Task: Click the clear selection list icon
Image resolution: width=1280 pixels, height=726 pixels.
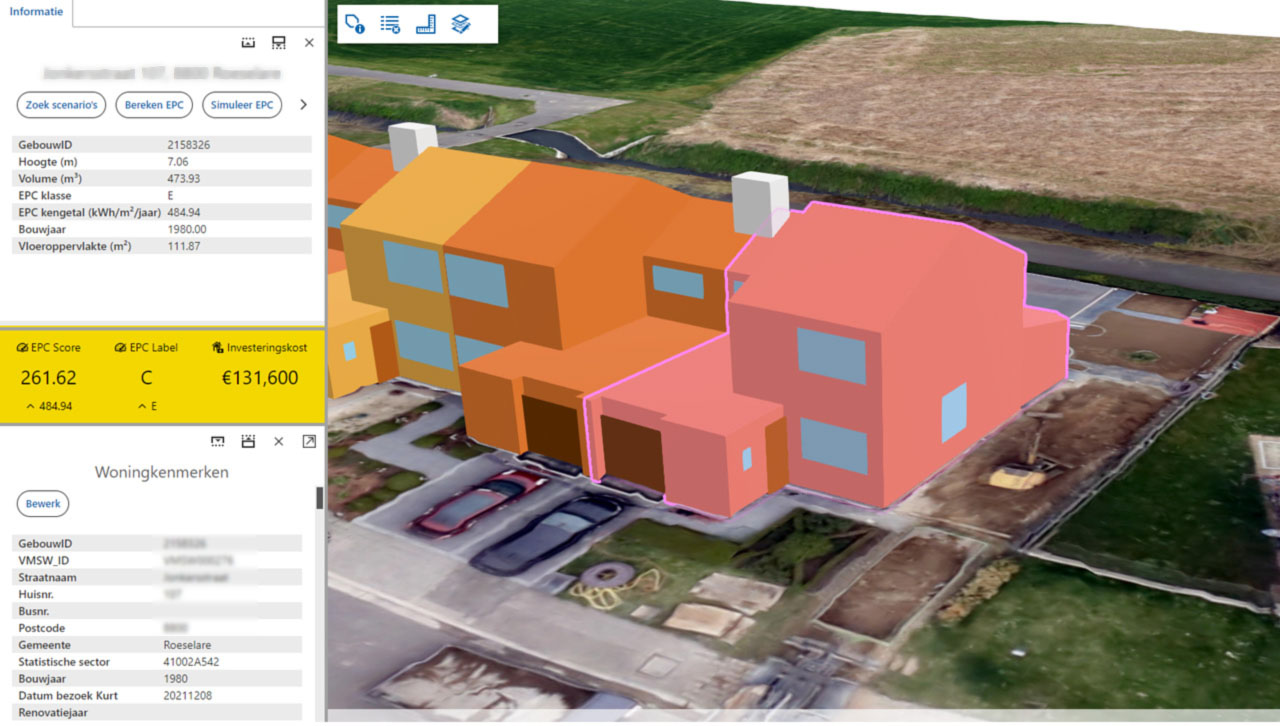Action: point(390,24)
